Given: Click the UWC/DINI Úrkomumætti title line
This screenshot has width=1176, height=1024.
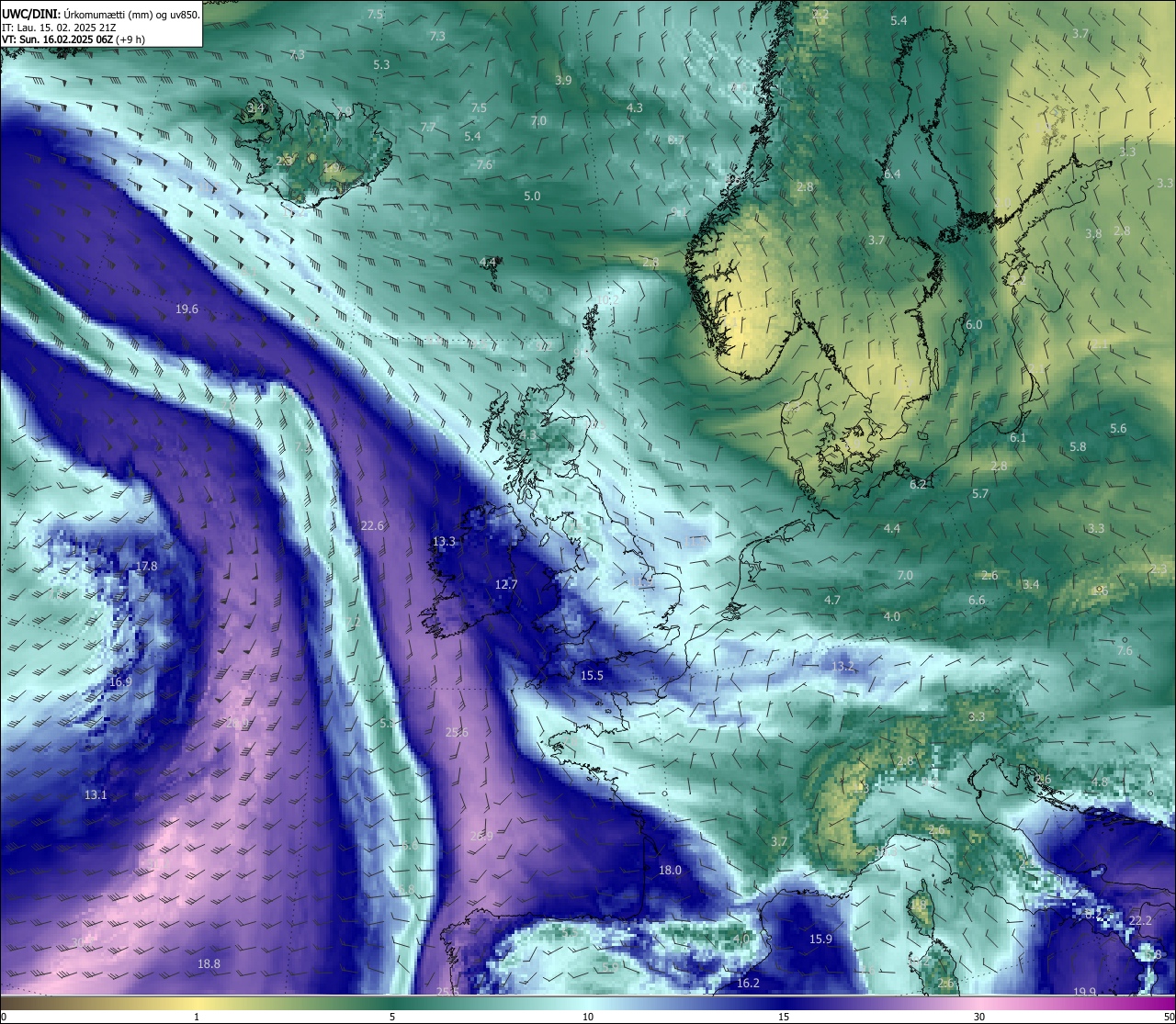Looking at the screenshot, I should coord(101,14).
